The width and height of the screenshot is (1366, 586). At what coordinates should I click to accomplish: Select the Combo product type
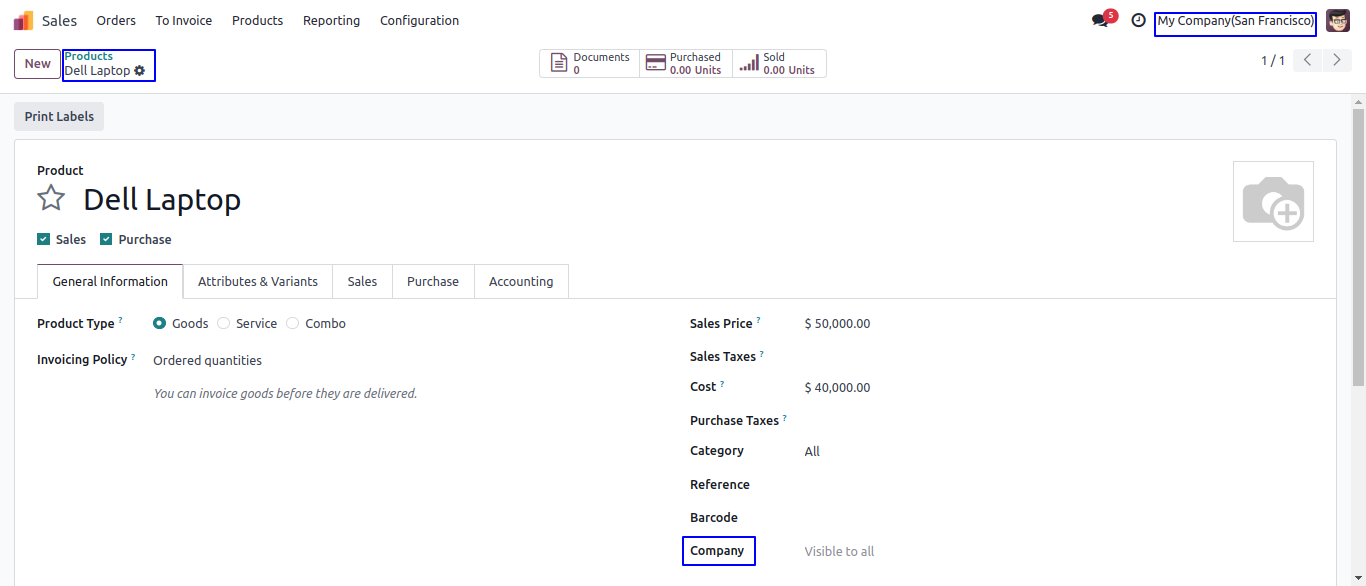coord(292,323)
